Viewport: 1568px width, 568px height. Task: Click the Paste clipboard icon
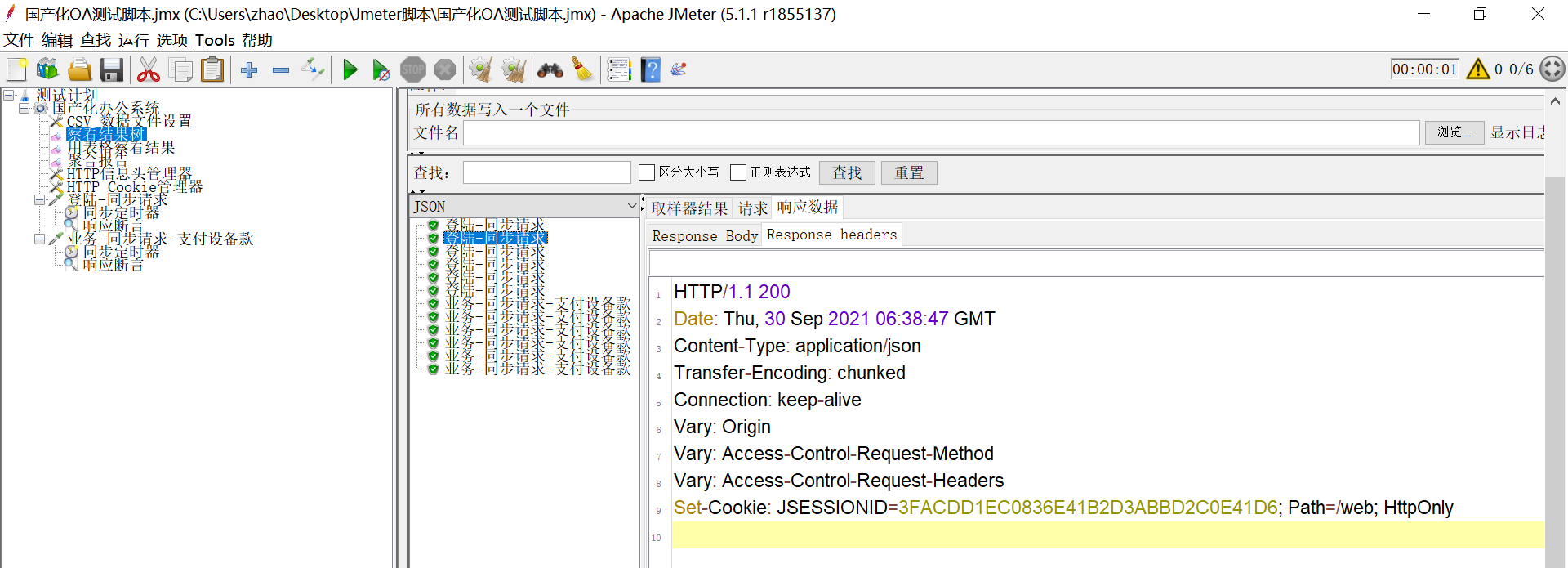(212, 70)
